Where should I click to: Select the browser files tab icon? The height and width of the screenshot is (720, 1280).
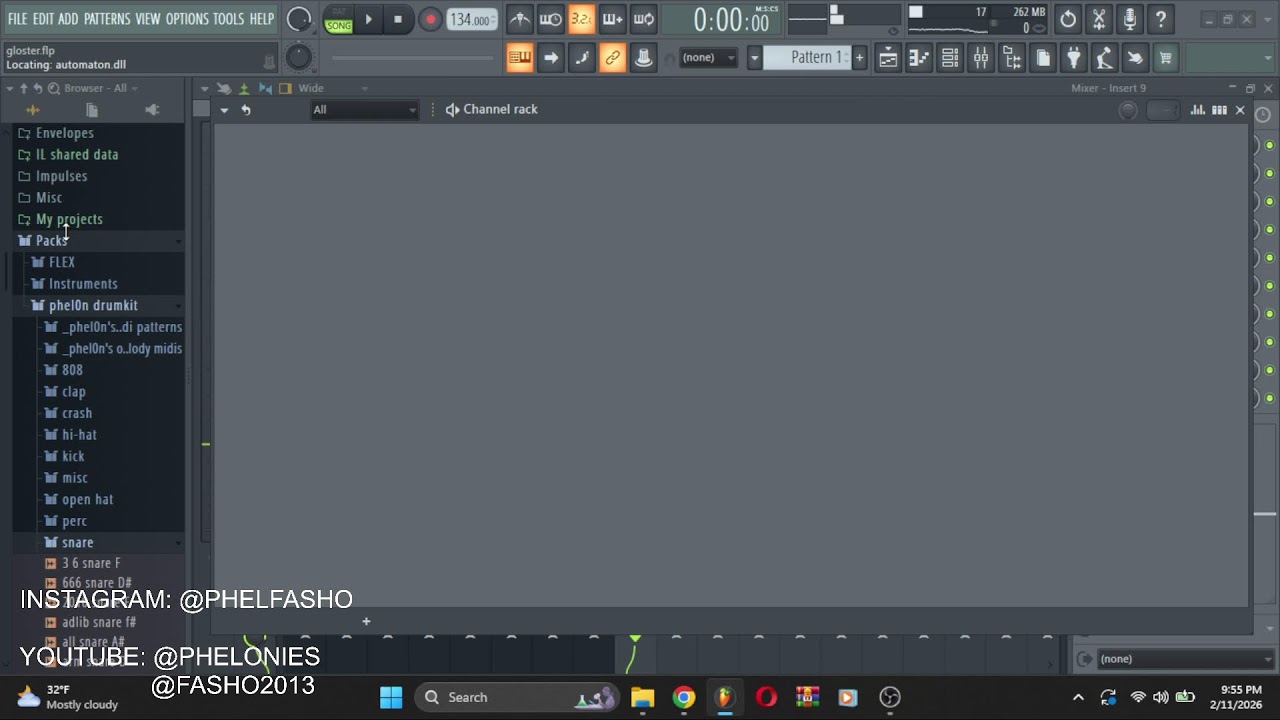[x=92, y=110]
